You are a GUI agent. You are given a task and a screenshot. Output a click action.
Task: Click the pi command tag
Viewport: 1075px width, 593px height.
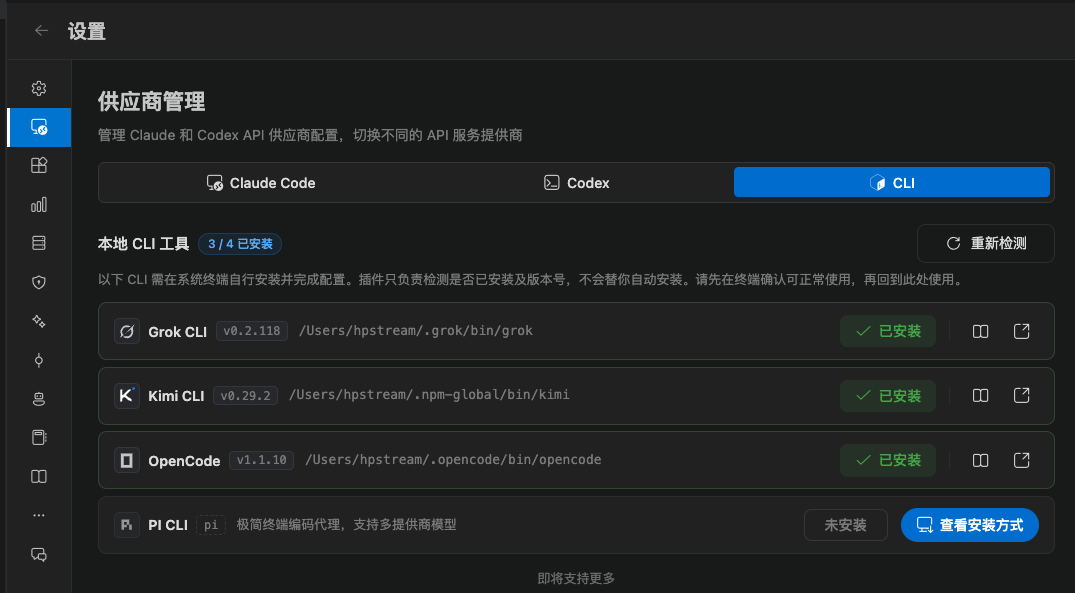click(x=210, y=525)
